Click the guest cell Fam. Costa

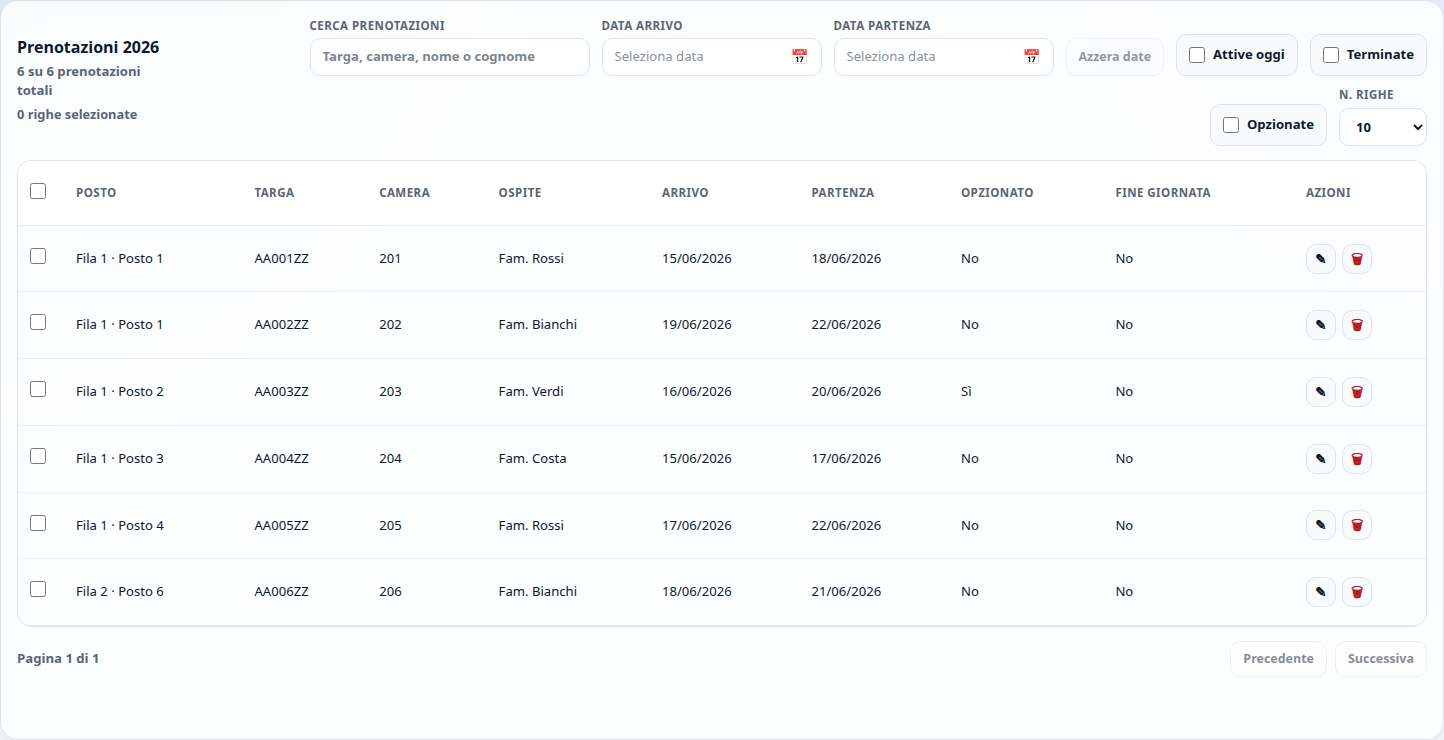click(532, 459)
